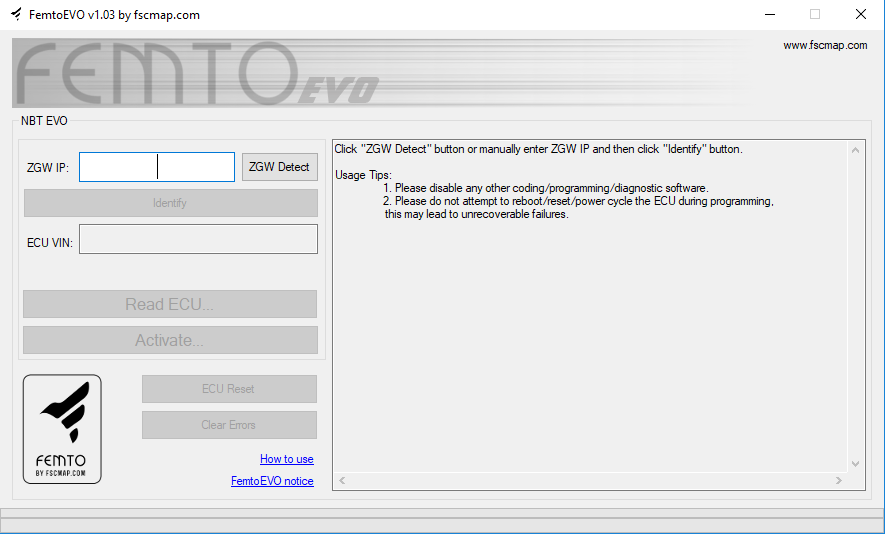Click the Identify button
Image resolution: width=885 pixels, height=534 pixels.
(170, 203)
